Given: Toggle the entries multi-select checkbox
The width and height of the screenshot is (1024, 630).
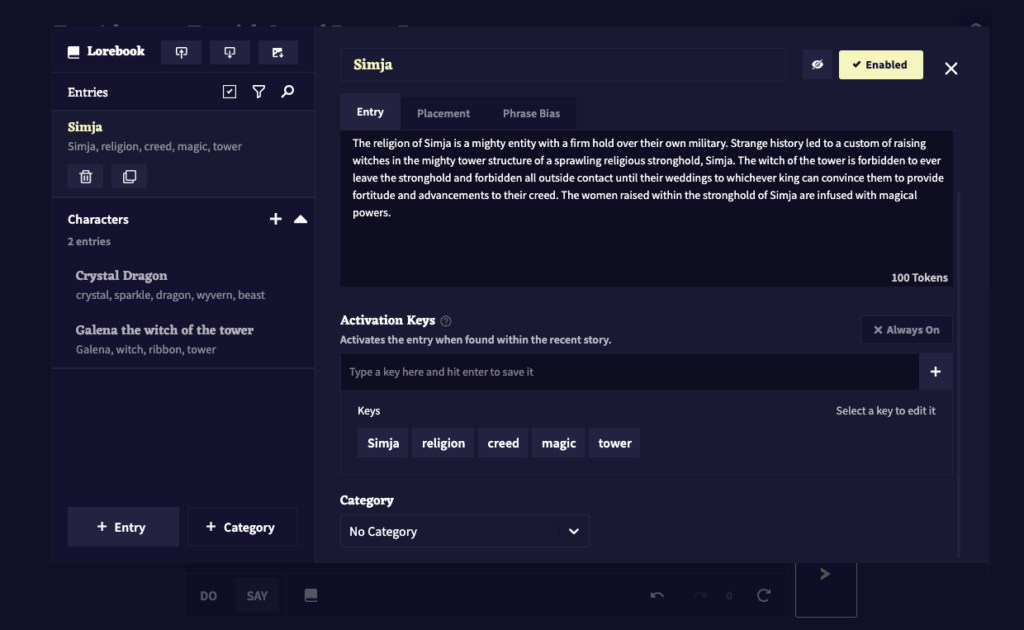Looking at the screenshot, I should click(x=230, y=92).
